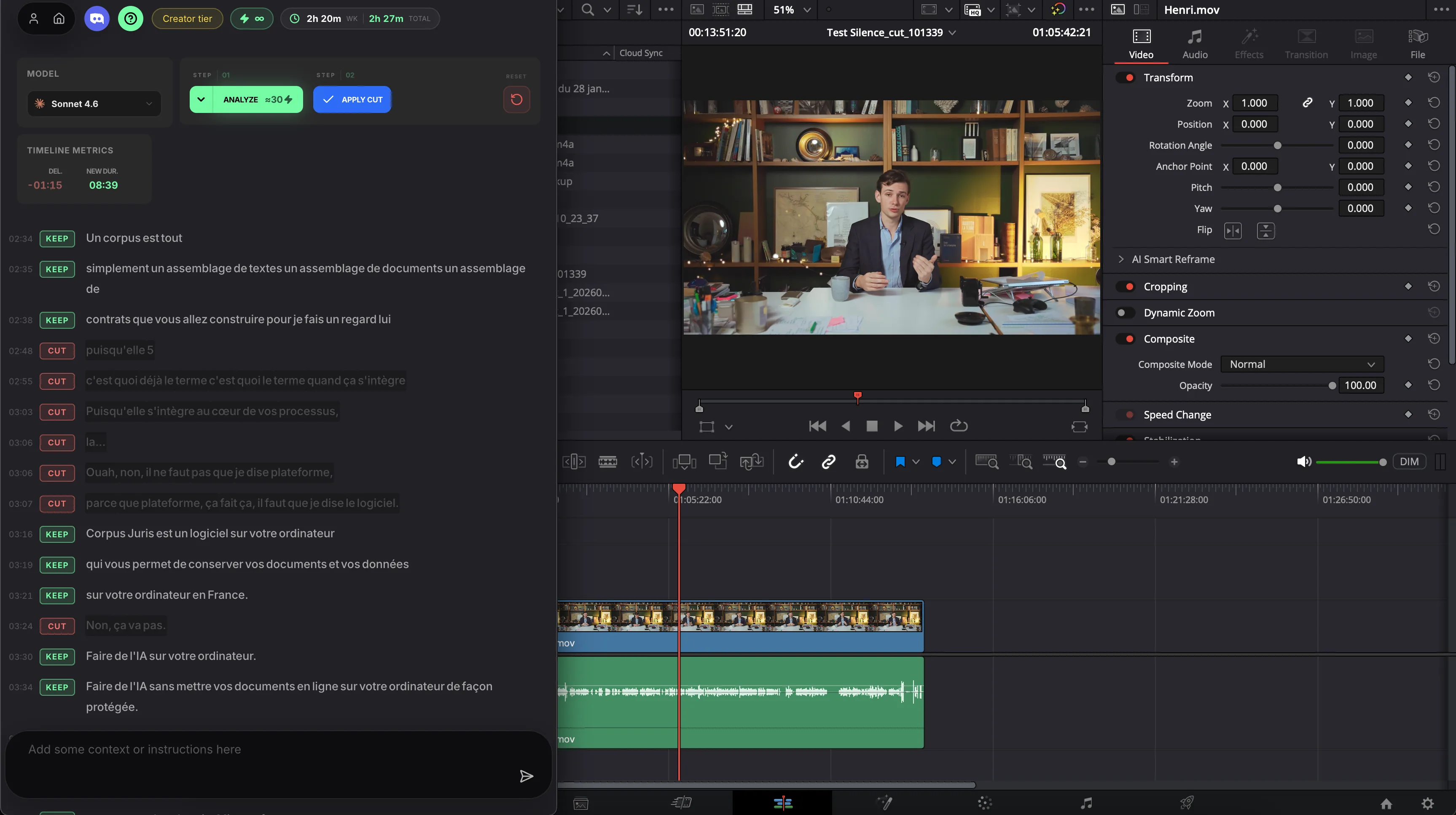1456x815 pixels.
Task: Click flip horizontal icon in Transform
Action: (x=1233, y=231)
